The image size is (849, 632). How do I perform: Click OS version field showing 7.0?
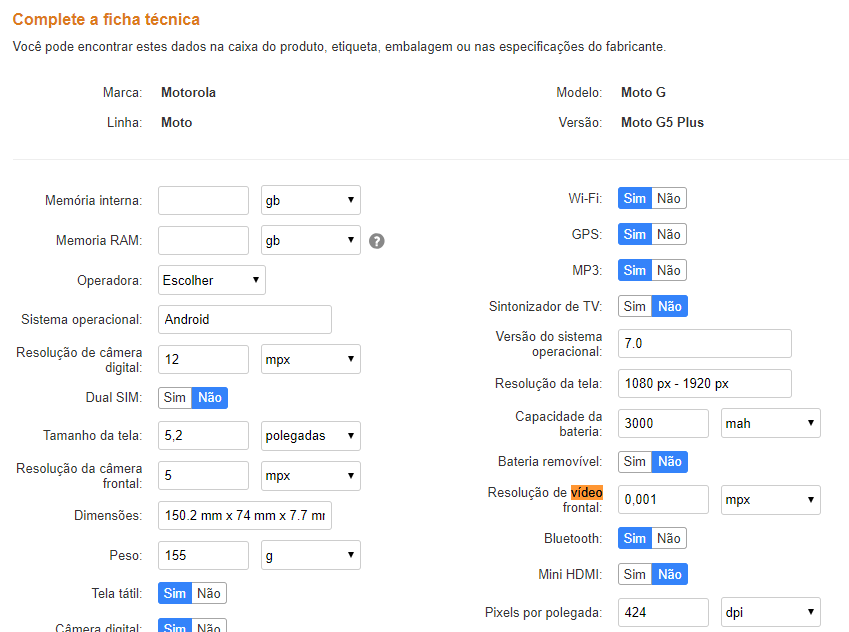point(704,343)
